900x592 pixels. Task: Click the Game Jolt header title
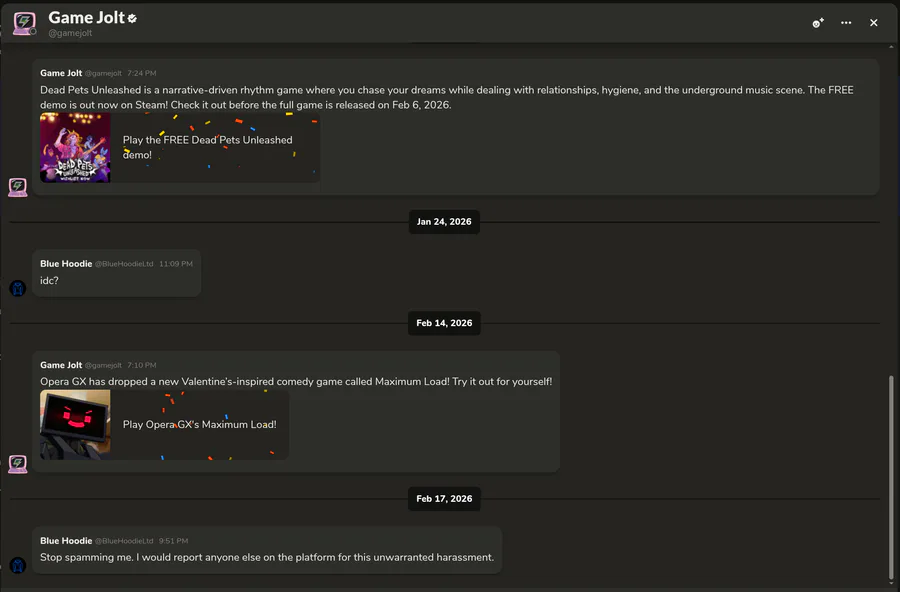click(86, 18)
